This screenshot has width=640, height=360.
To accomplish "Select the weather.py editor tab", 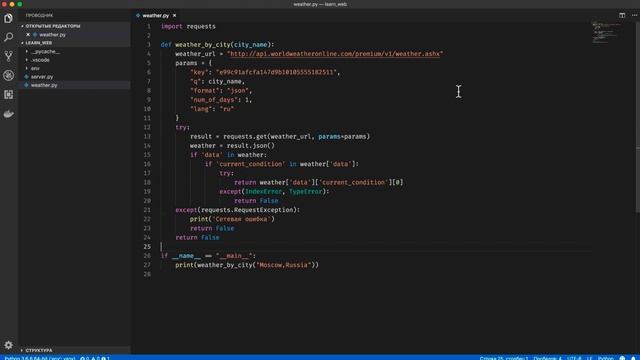I will tap(156, 16).
